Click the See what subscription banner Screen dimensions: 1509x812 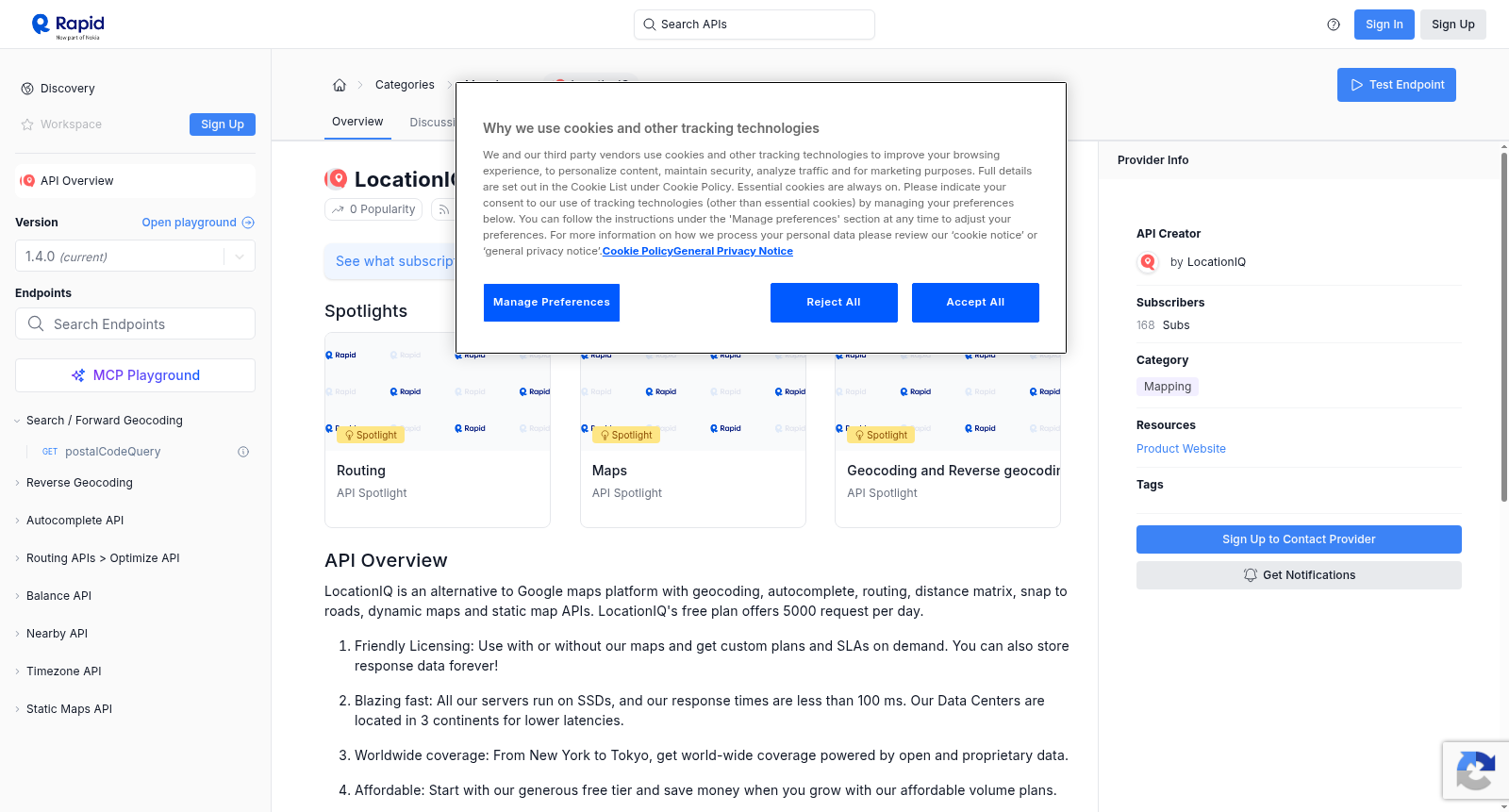tap(390, 261)
